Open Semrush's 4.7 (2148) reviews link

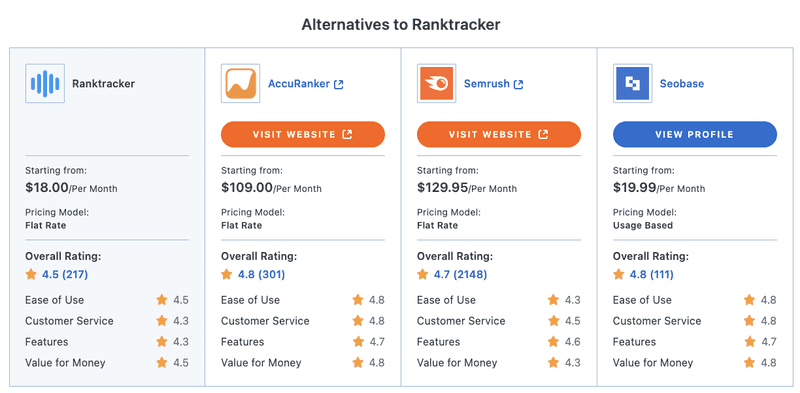460,275
